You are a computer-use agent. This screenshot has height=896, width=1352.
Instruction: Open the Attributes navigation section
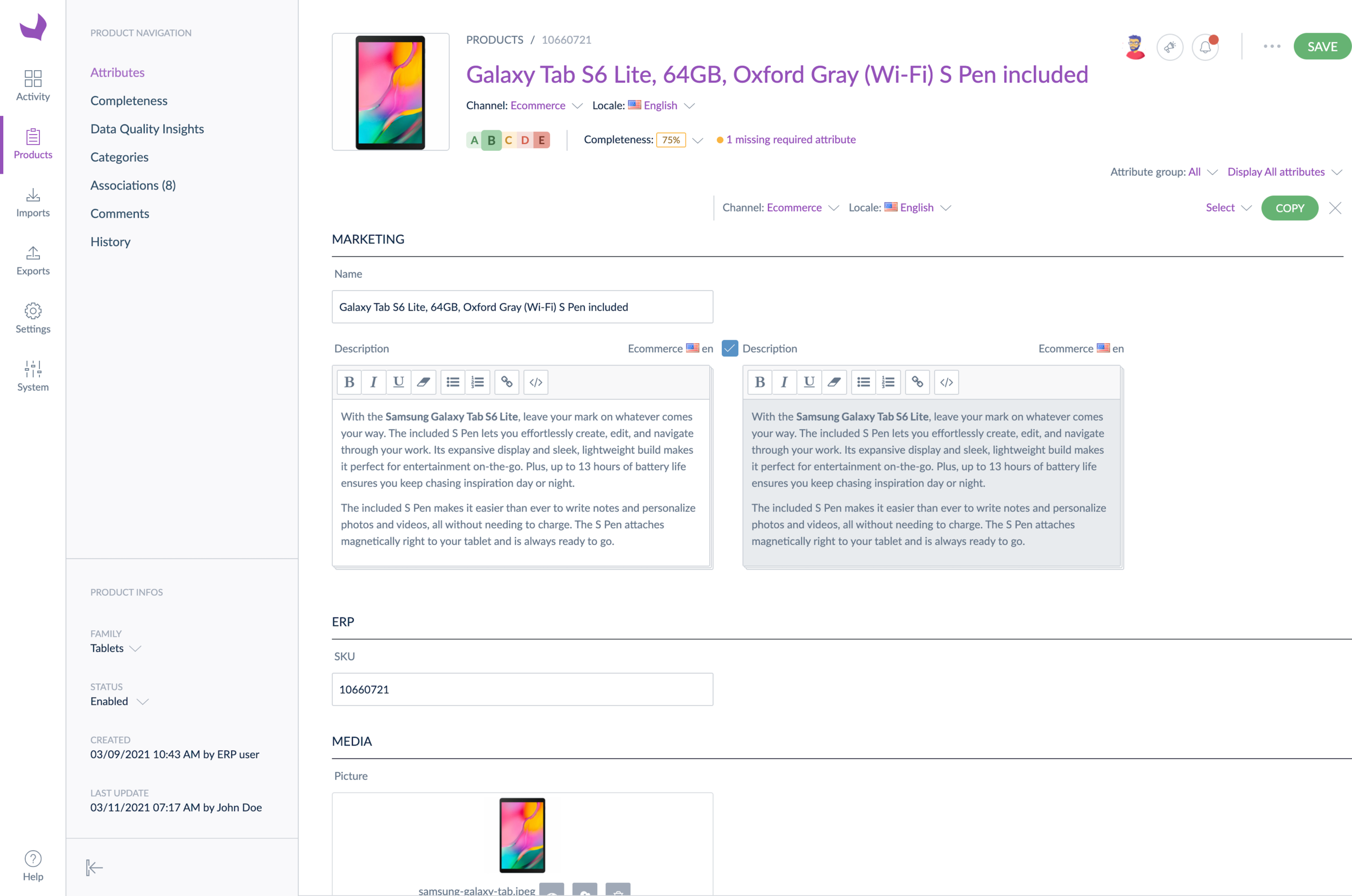pyautogui.click(x=117, y=71)
